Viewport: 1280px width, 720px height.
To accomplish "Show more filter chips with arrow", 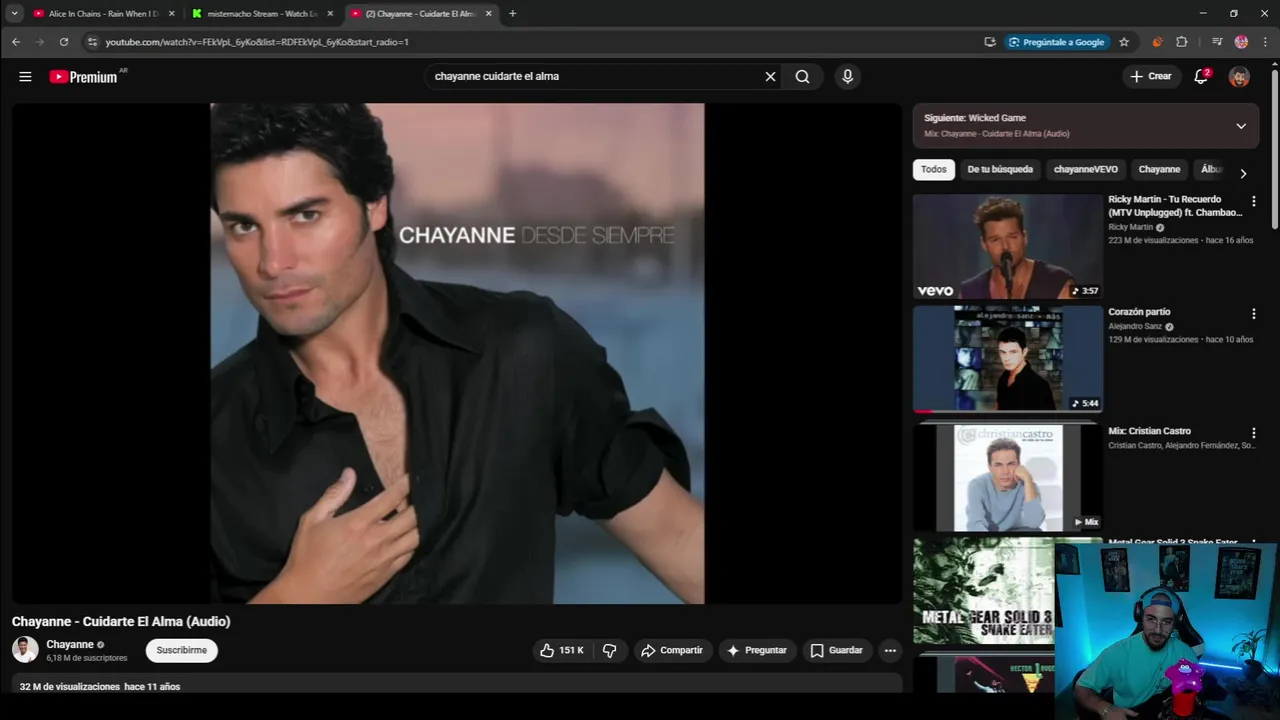I will pos(1243,173).
